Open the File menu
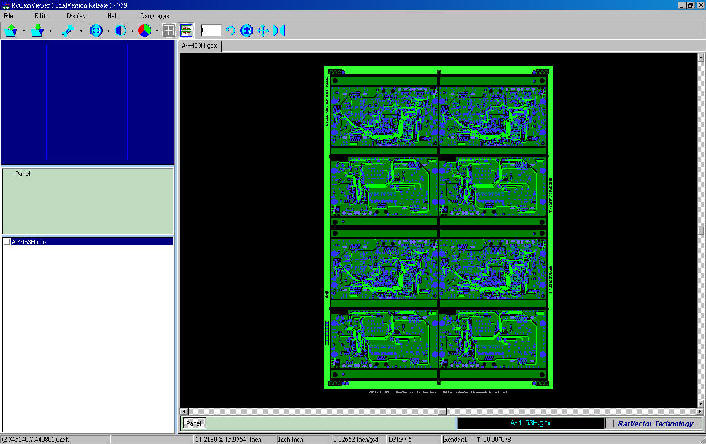The width and height of the screenshot is (706, 444). pos(8,16)
